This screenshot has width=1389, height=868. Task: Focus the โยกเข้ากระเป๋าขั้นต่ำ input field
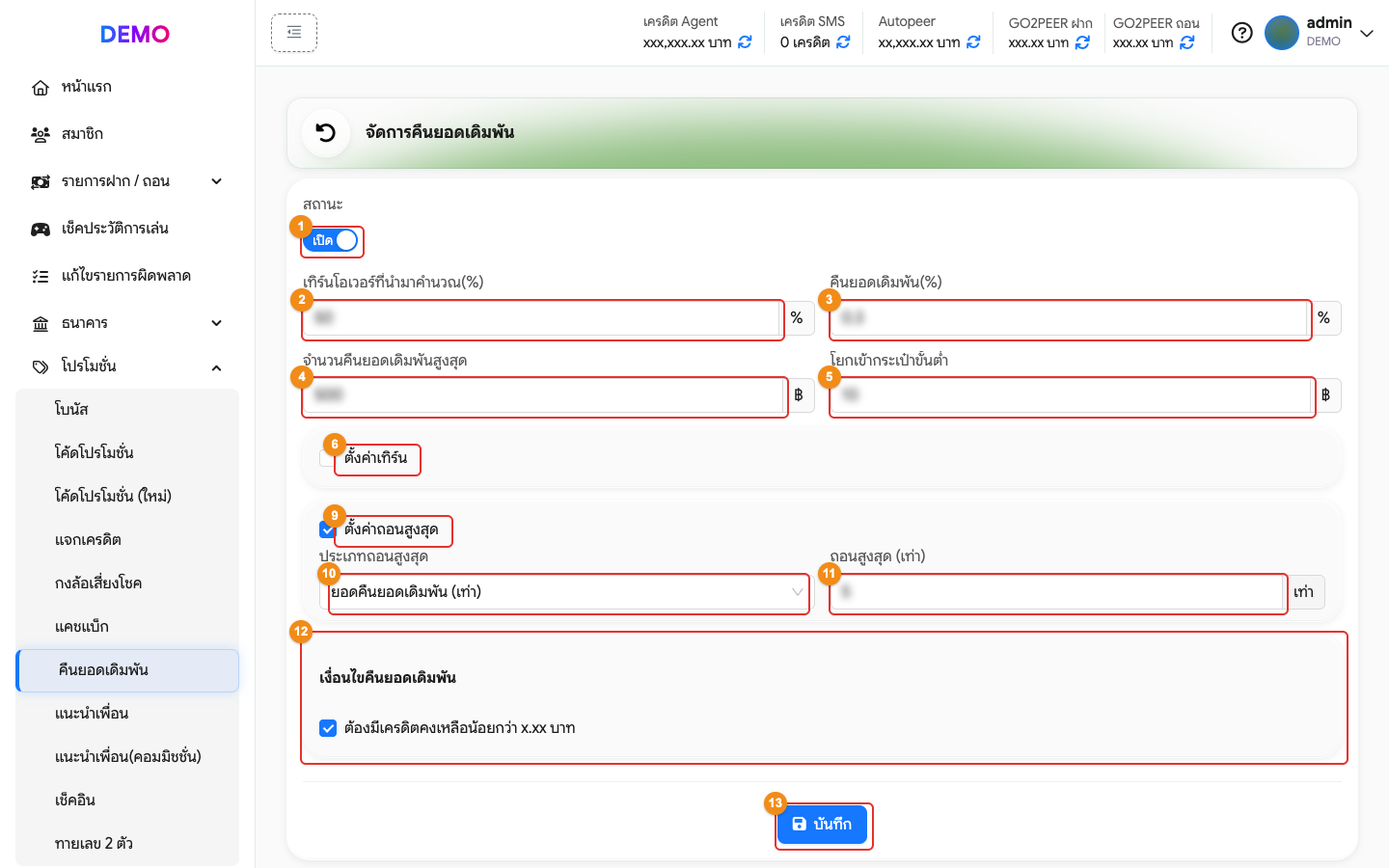(1070, 395)
